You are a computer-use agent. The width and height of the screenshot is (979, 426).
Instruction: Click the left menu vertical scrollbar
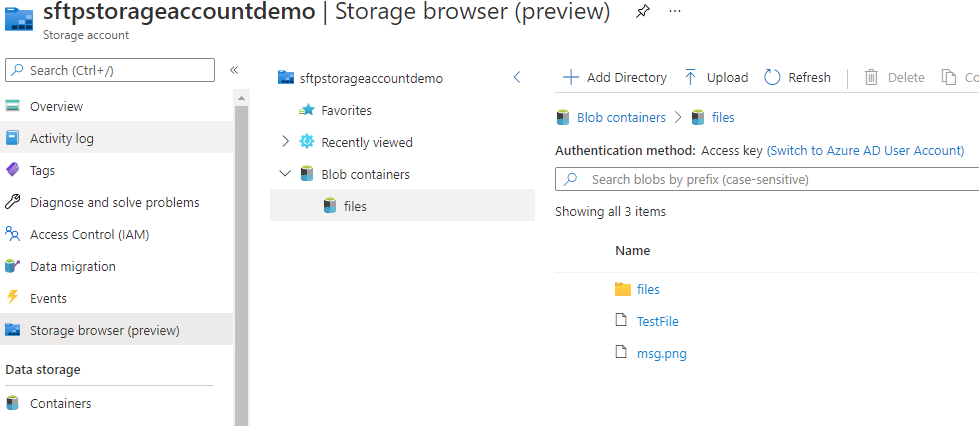pyautogui.click(x=242, y=265)
